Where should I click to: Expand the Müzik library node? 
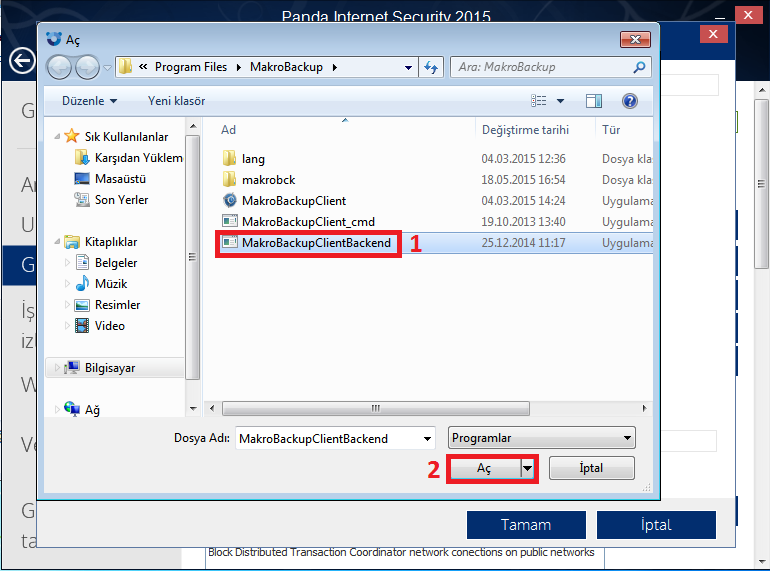(x=67, y=284)
